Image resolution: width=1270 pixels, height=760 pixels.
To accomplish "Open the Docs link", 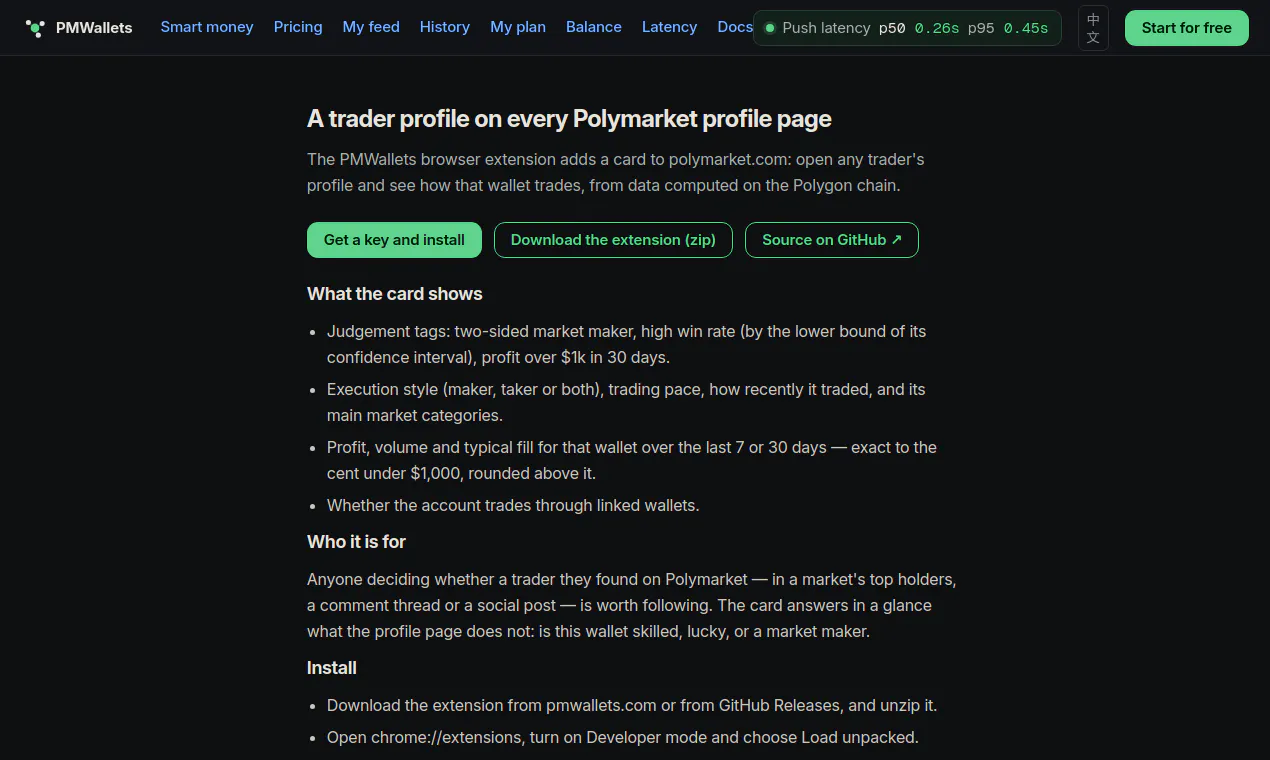I will coord(735,27).
